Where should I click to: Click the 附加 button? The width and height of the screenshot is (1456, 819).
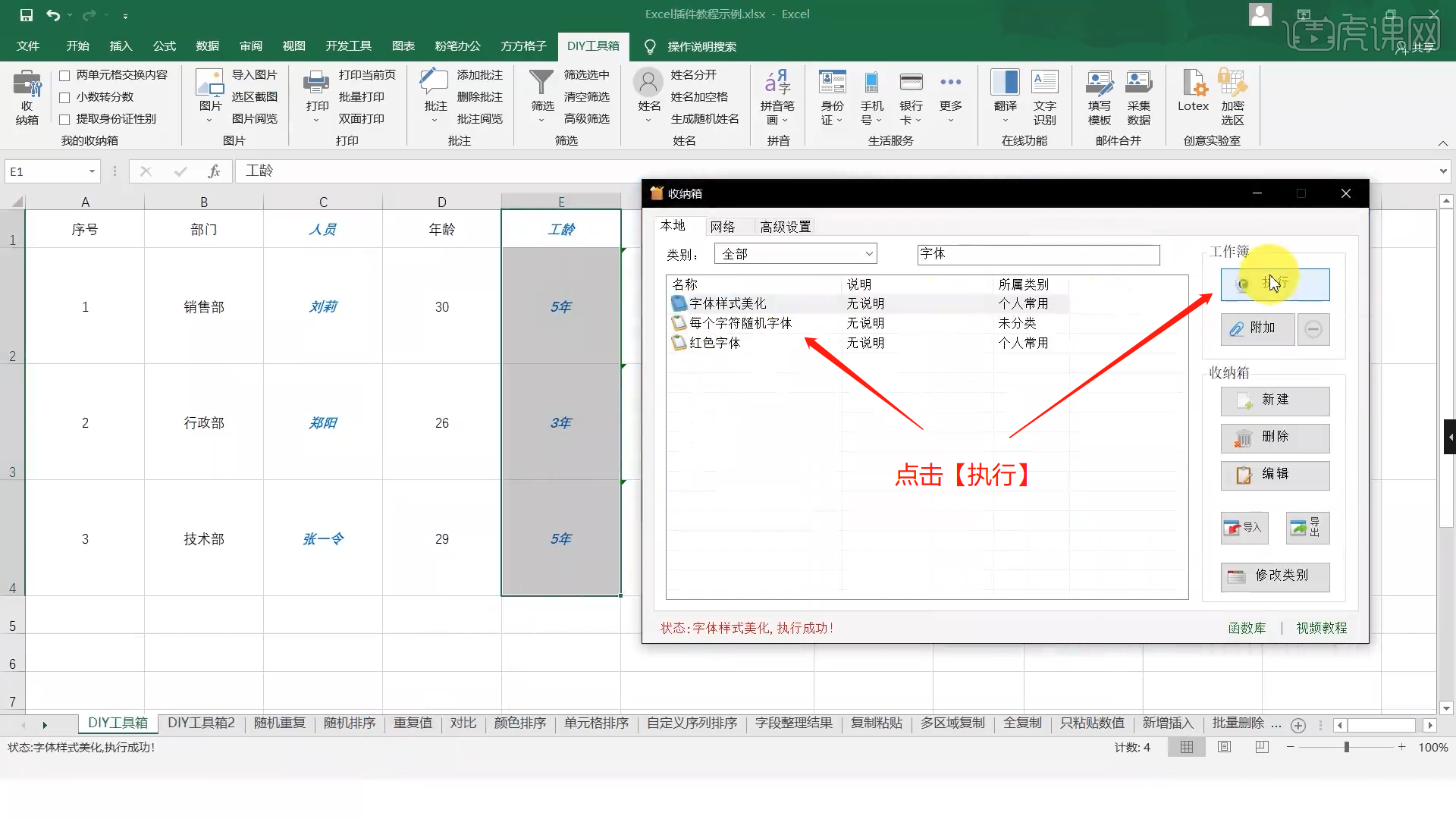click(x=1257, y=329)
